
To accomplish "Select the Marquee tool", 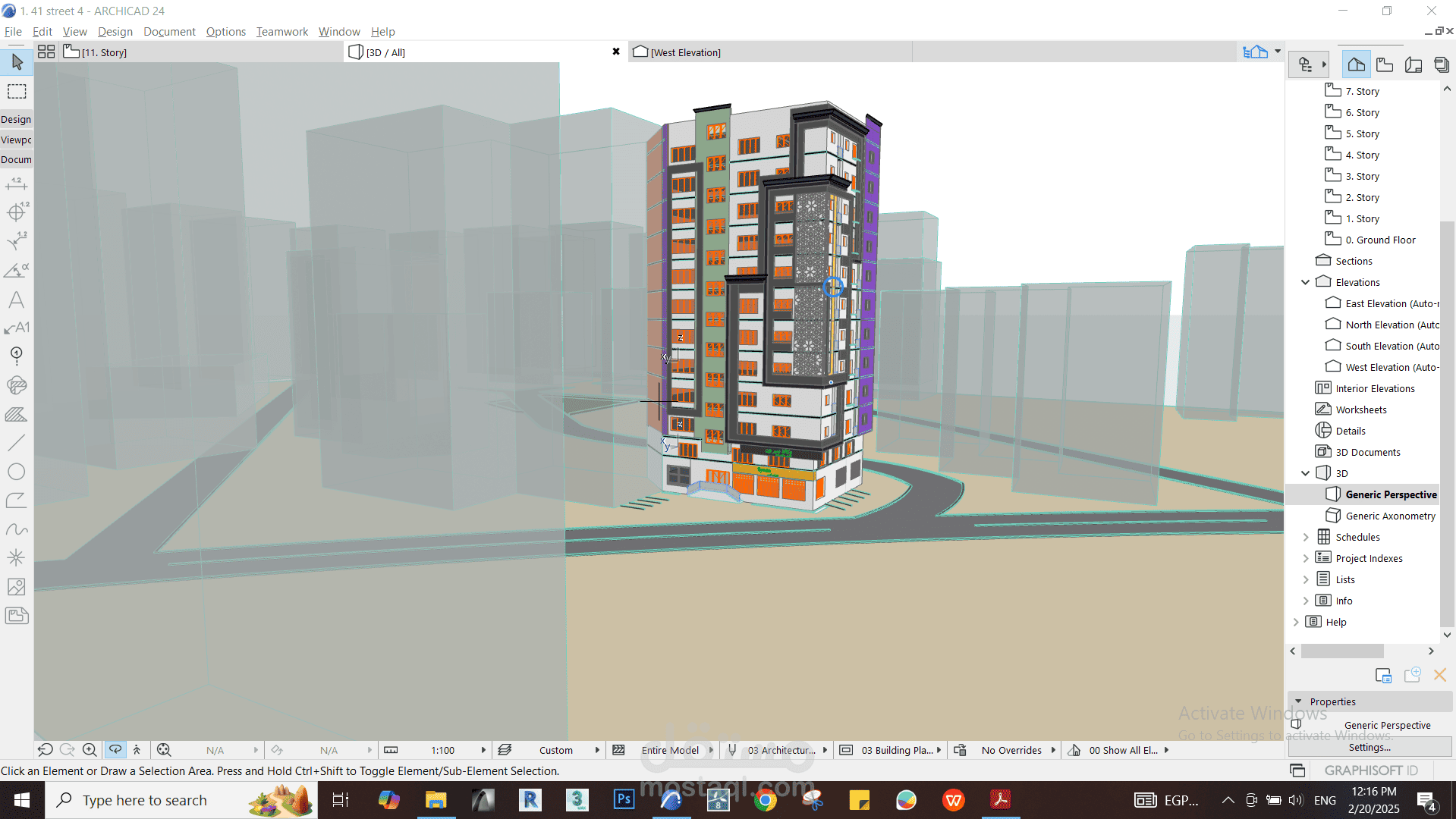I will pos(17,92).
